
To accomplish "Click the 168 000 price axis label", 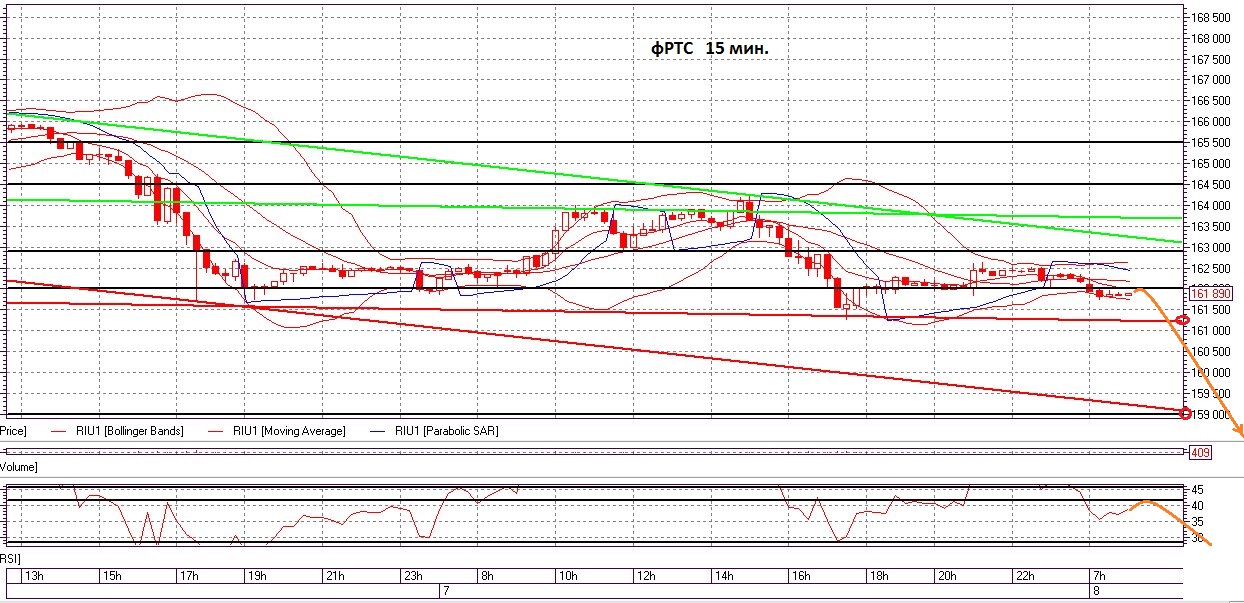I will pos(1211,39).
